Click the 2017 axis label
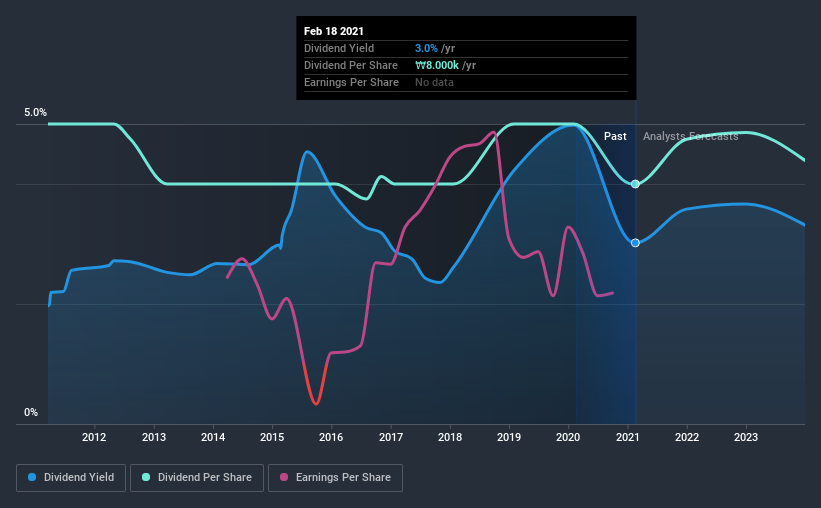Viewport: 821px width, 508px height. [x=391, y=437]
